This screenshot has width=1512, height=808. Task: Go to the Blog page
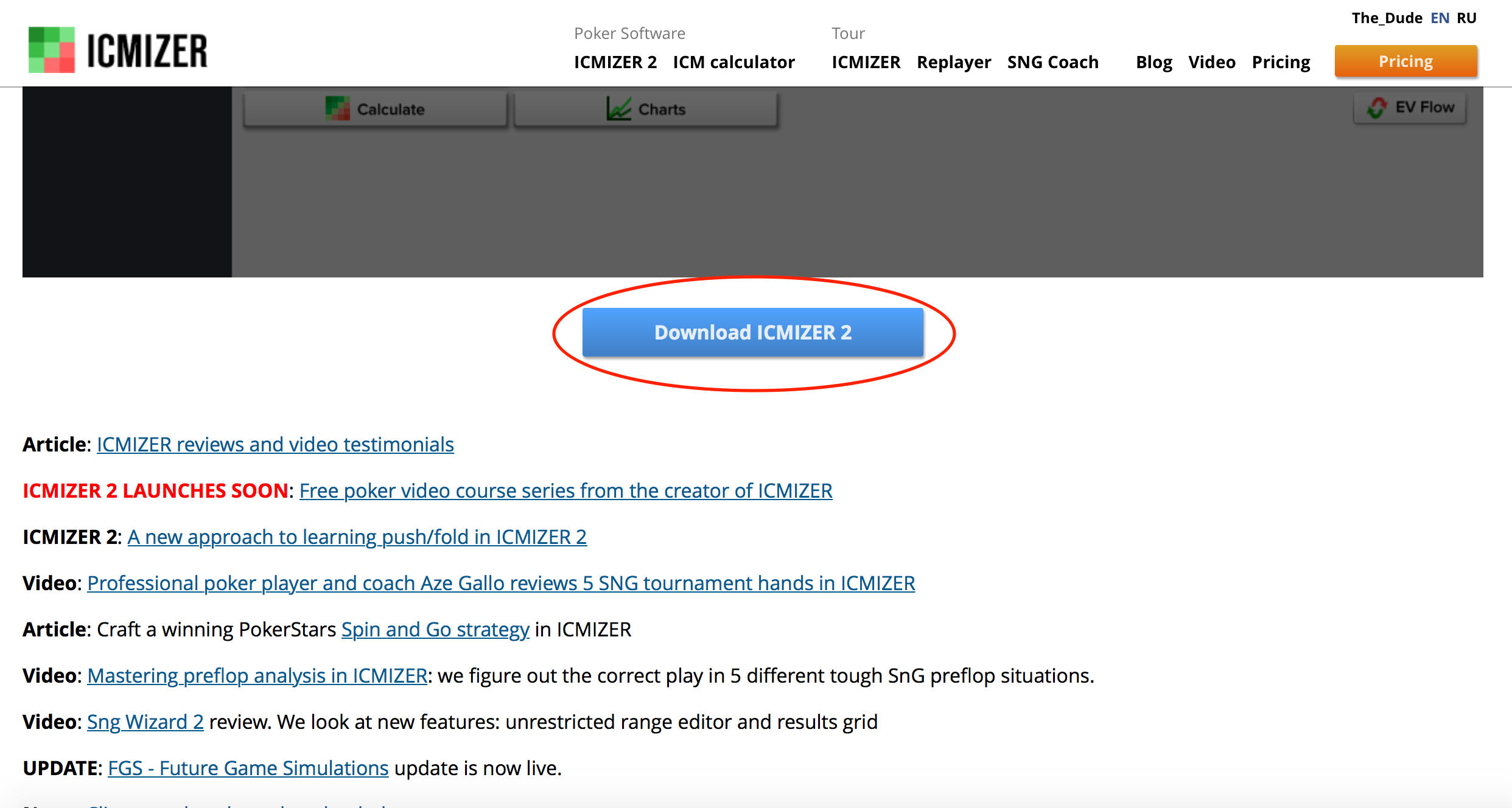[1154, 62]
